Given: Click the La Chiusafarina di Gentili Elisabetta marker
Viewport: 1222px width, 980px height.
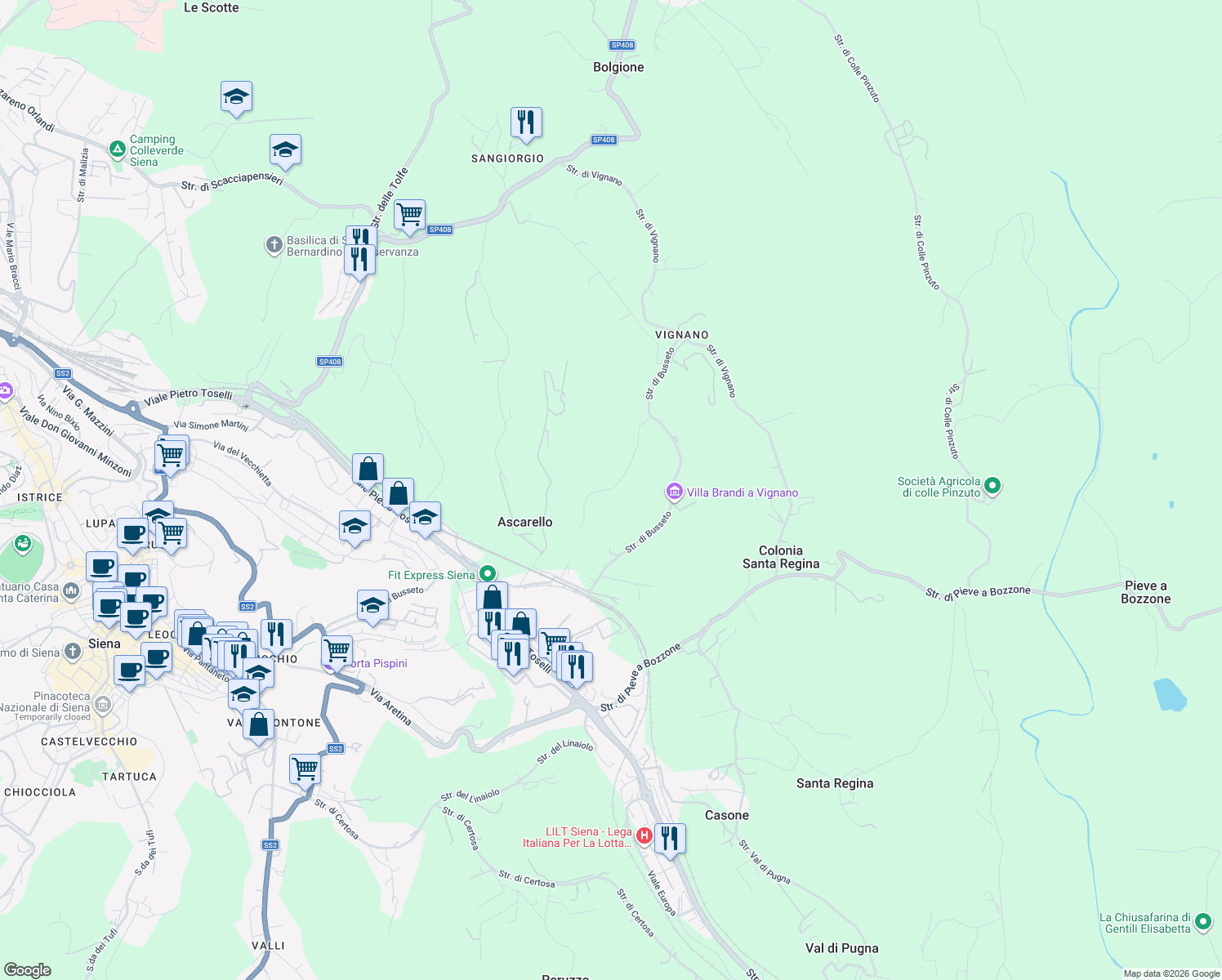Looking at the screenshot, I should pyautogui.click(x=1203, y=921).
